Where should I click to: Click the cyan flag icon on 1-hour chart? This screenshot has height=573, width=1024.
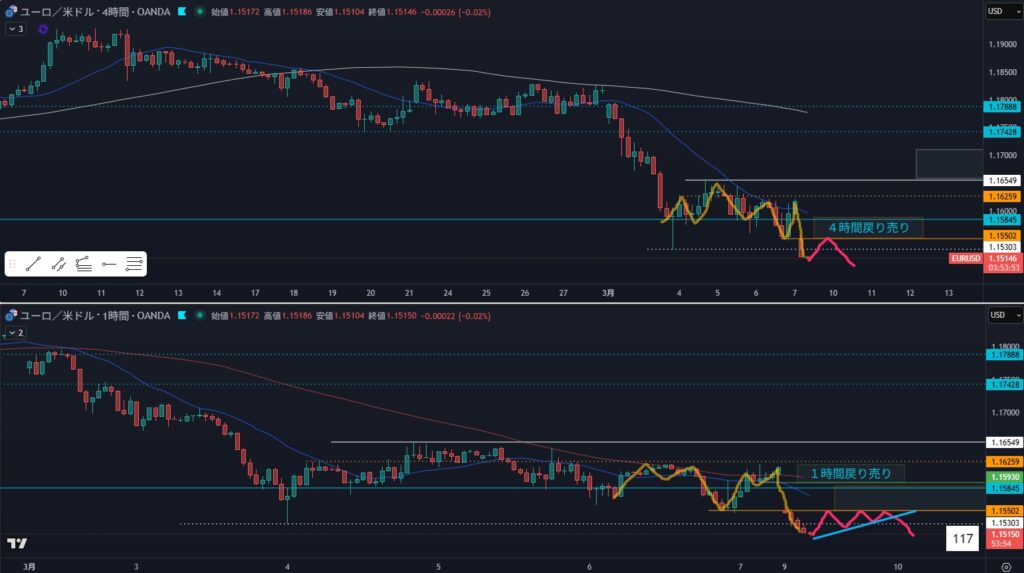tap(181, 315)
